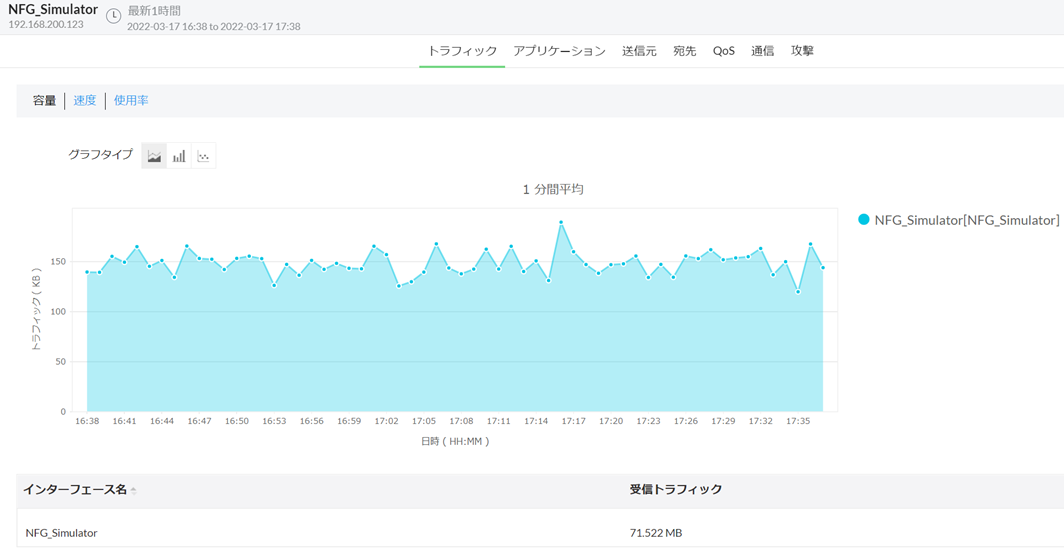The width and height of the screenshot is (1064, 550).
Task: Open the 最新1時間 time period selector
Action: coord(154,10)
